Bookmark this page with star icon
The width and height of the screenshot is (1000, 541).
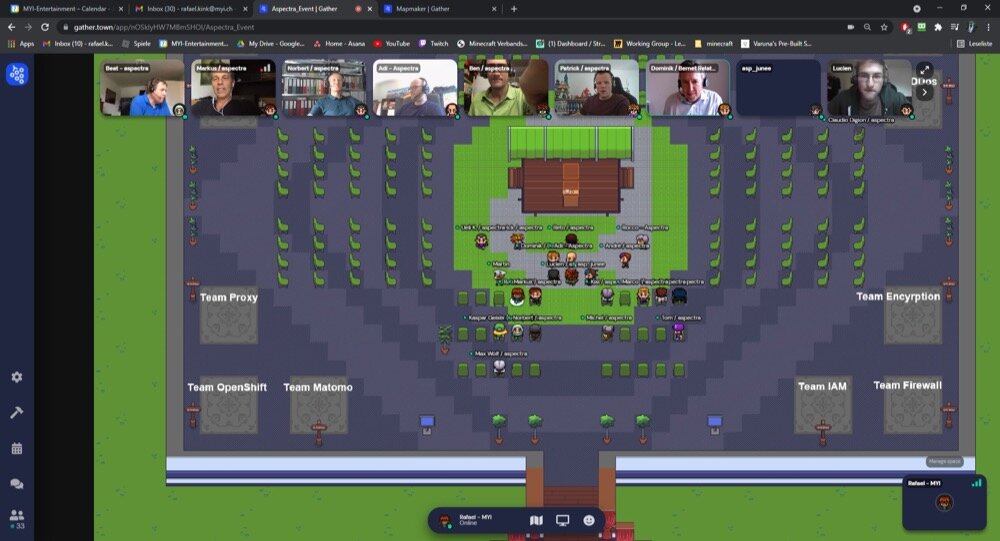pos(885,27)
